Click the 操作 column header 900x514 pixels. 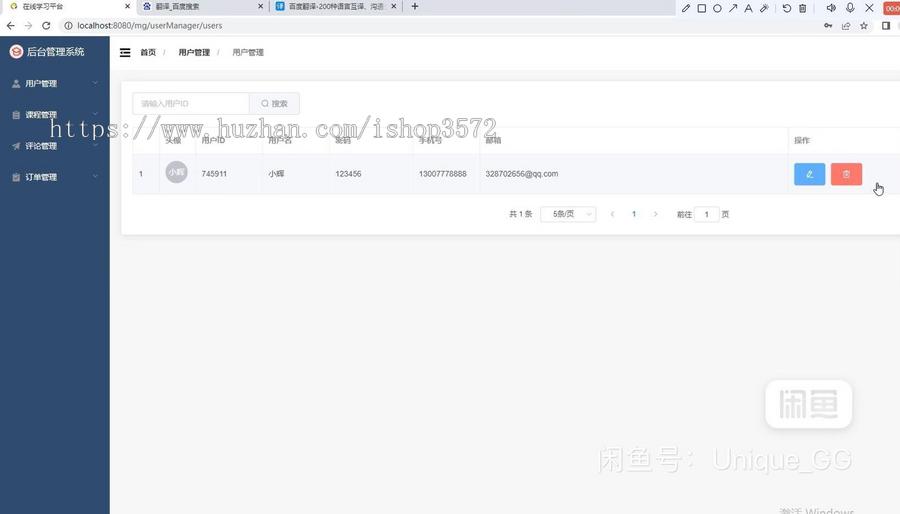pyautogui.click(x=802, y=141)
